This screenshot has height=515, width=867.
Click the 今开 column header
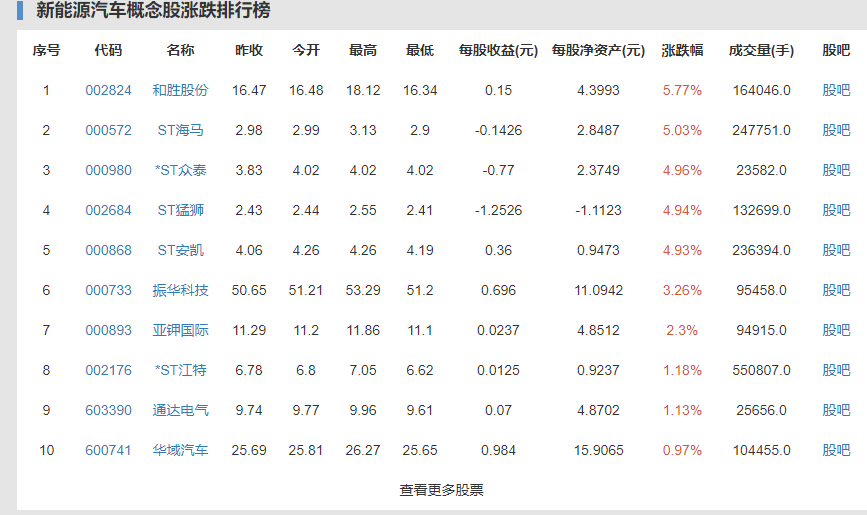pyautogui.click(x=306, y=50)
